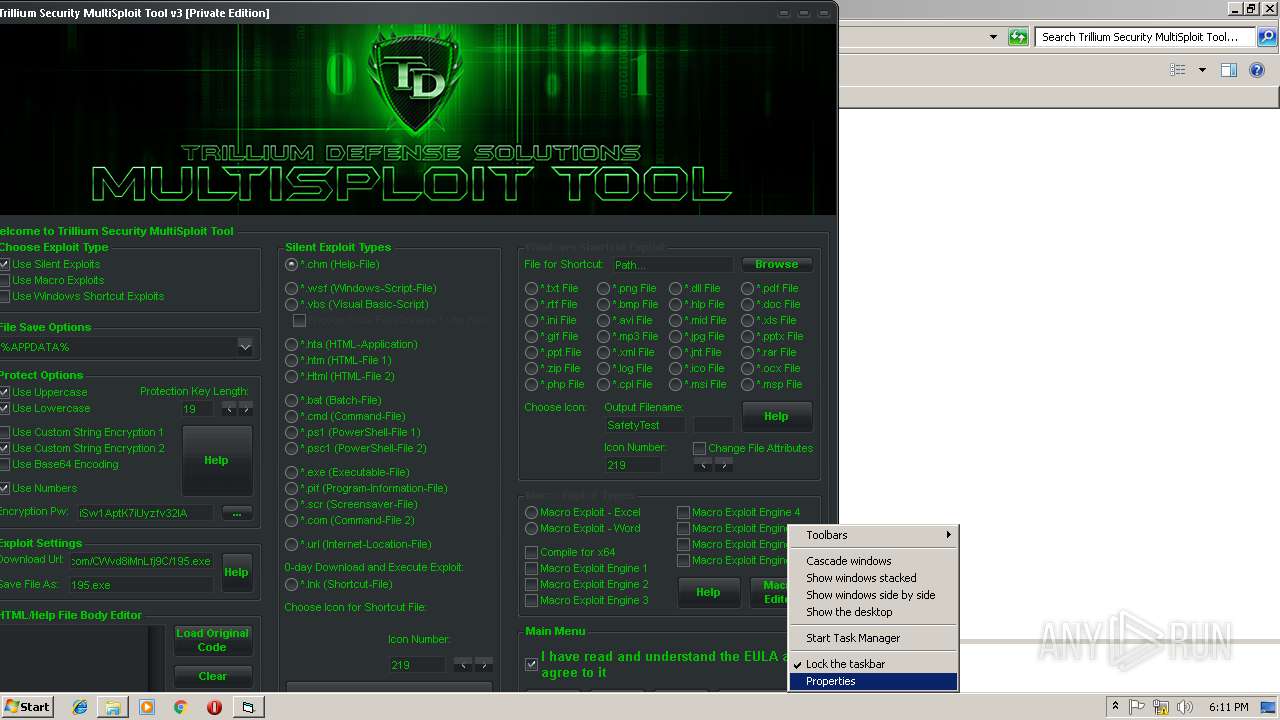The width and height of the screenshot is (1280, 720).
Task: Select *.wsf (Windows-Script-File) radio option
Action: pyautogui.click(x=292, y=288)
